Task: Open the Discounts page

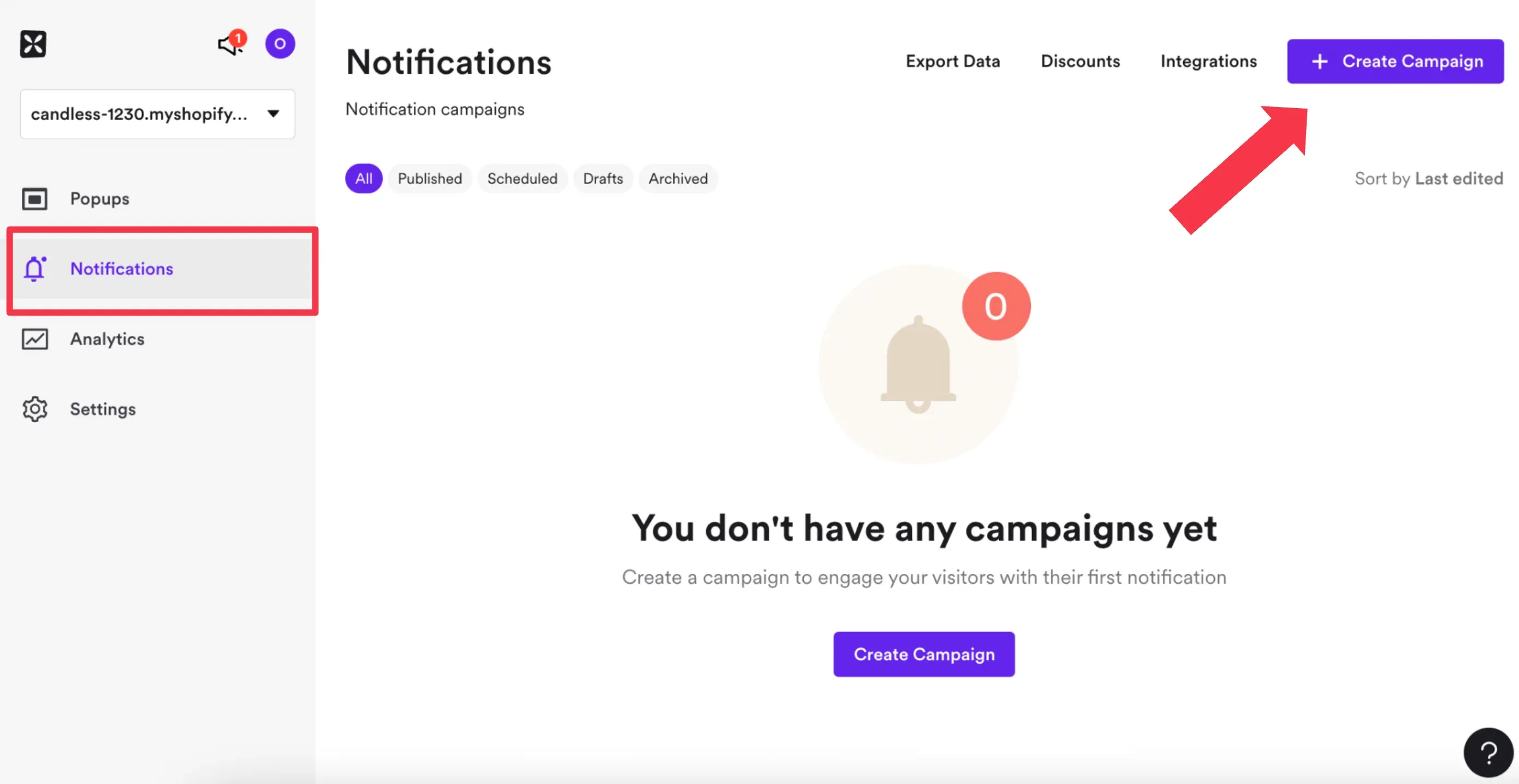Action: coord(1081,61)
